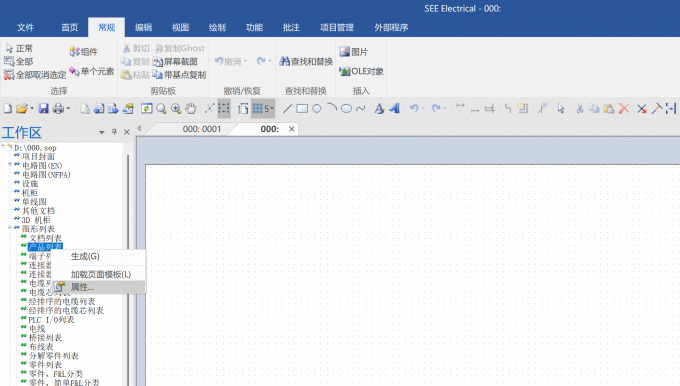The height and width of the screenshot is (386, 680).
Task: Open file with the folder icon
Action: pos(21,108)
